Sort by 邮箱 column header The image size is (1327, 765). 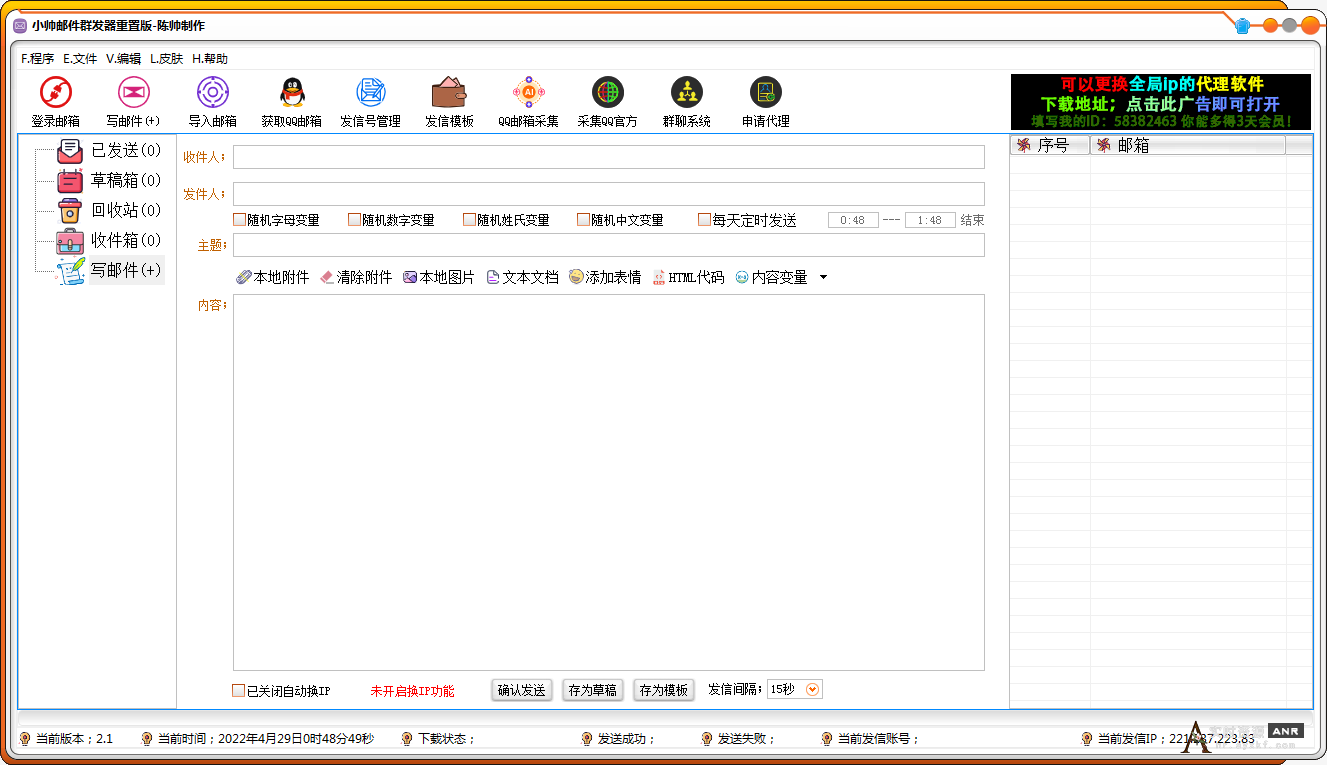pyautogui.click(x=1188, y=145)
